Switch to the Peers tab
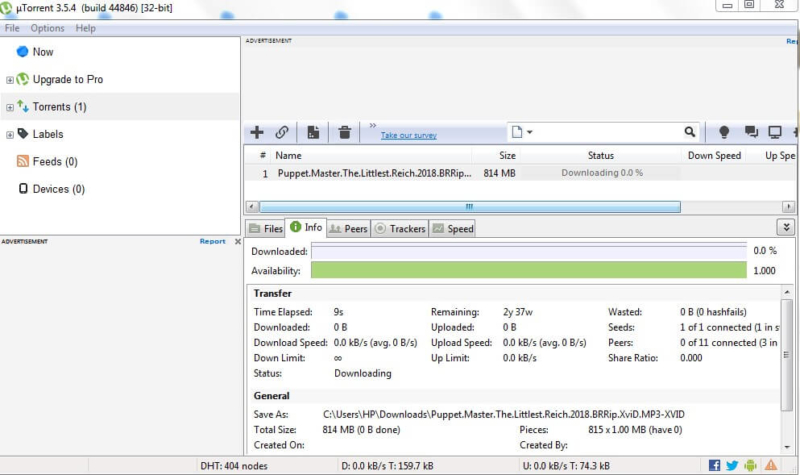Screen dimensions: 800x475 [348, 229]
